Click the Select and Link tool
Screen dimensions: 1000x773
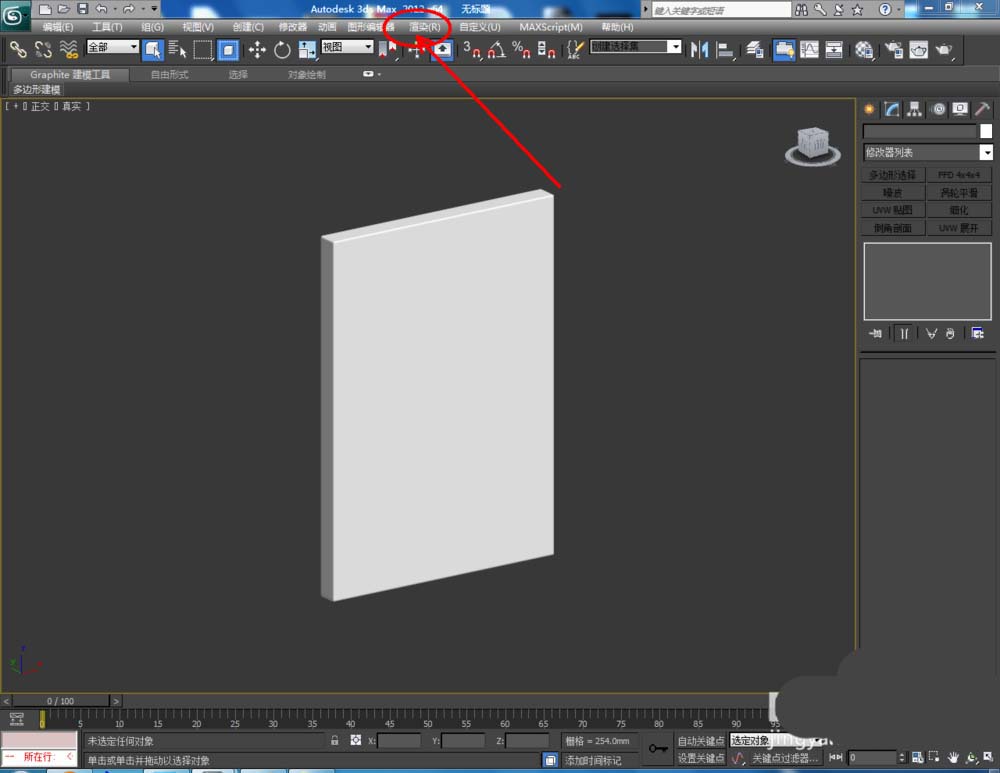click(18, 49)
